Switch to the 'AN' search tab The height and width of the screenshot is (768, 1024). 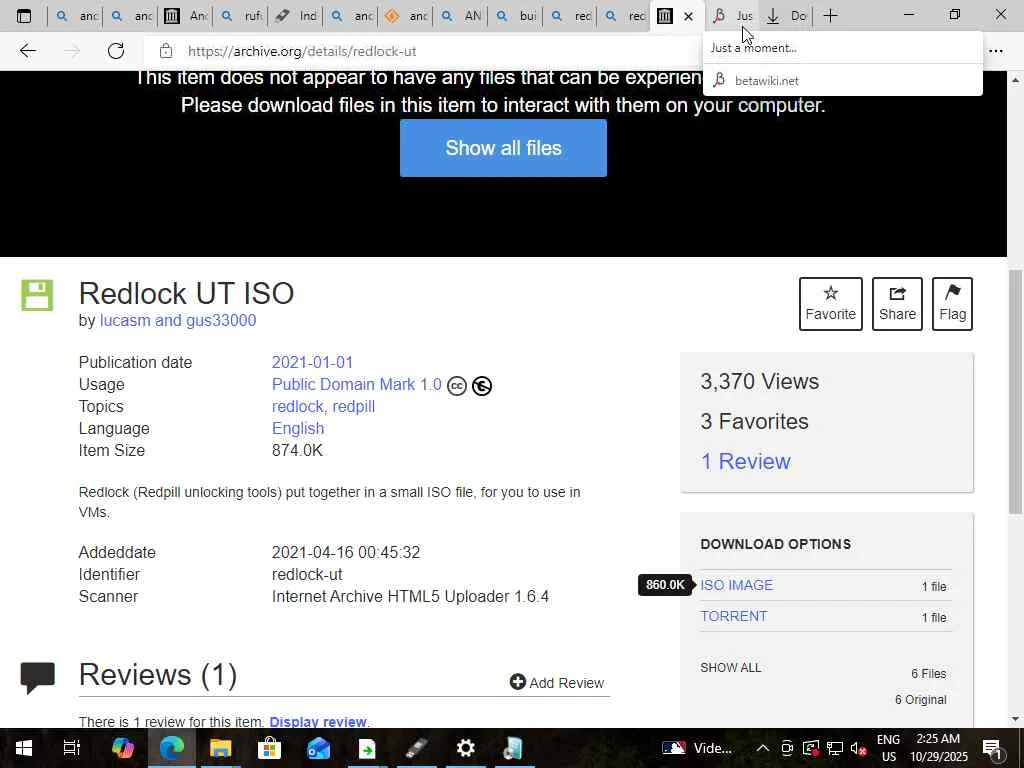tap(460, 16)
